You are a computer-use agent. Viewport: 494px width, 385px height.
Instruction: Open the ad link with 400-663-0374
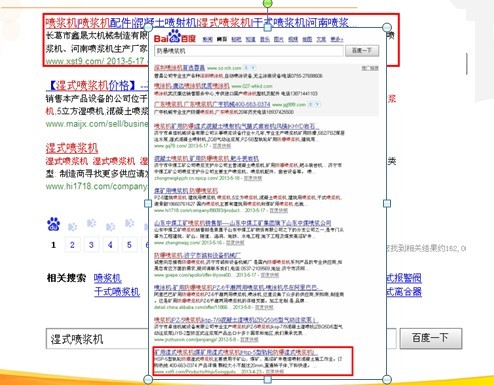tap(212, 104)
